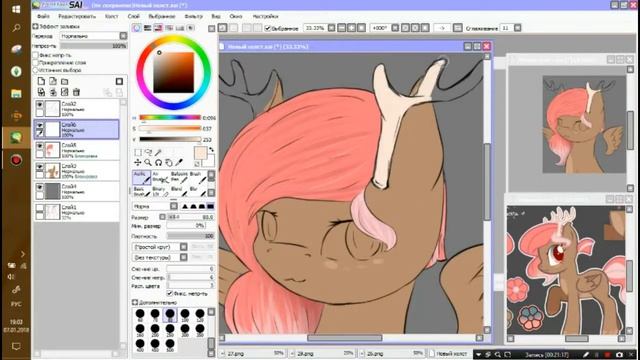Viewport: 640px width, 360px height.
Task: Open the rotation angle dropdown
Action: click(x=395, y=28)
